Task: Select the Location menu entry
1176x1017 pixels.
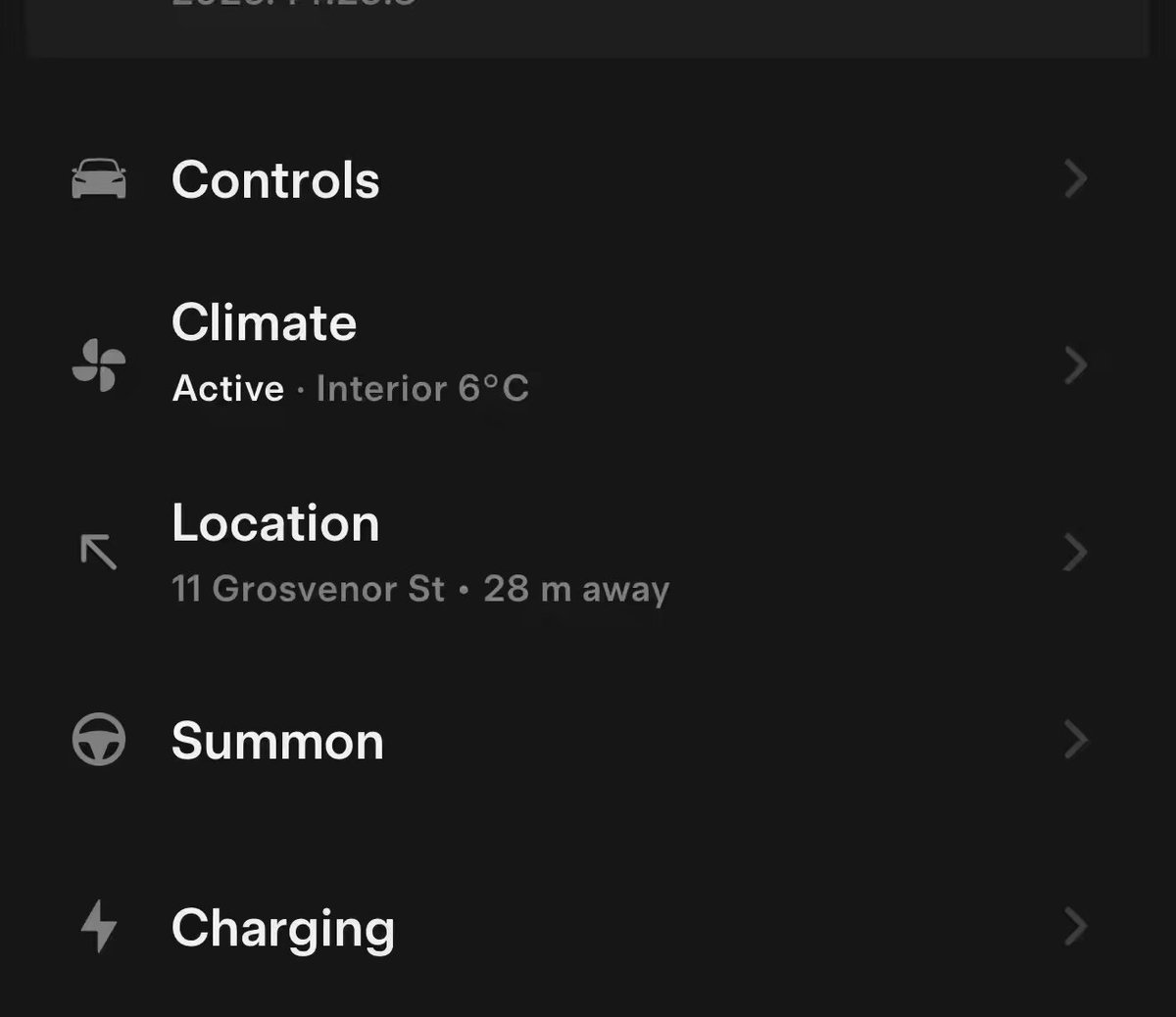Action: (588, 553)
